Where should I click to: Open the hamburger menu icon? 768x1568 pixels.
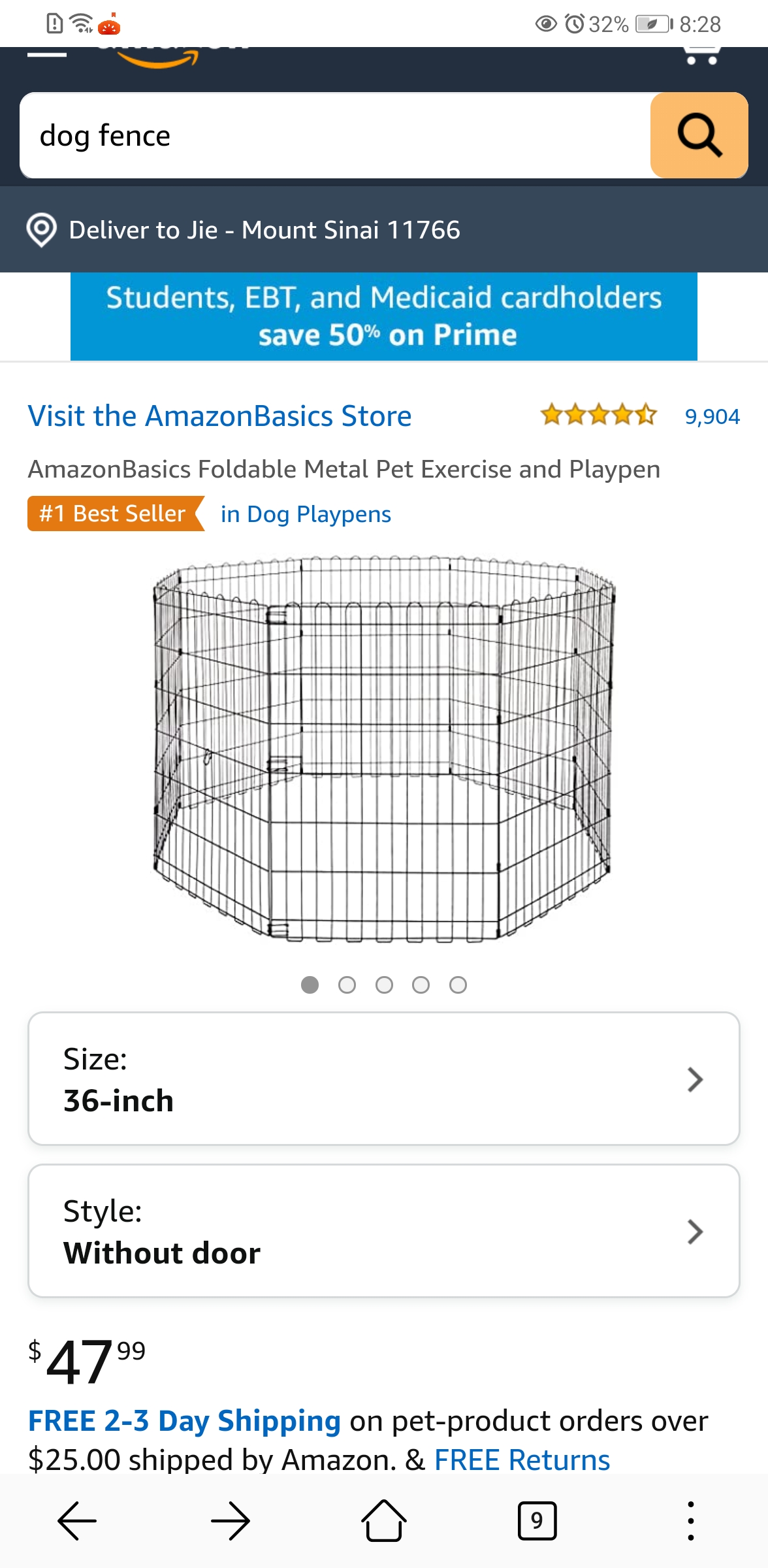pos(47,54)
